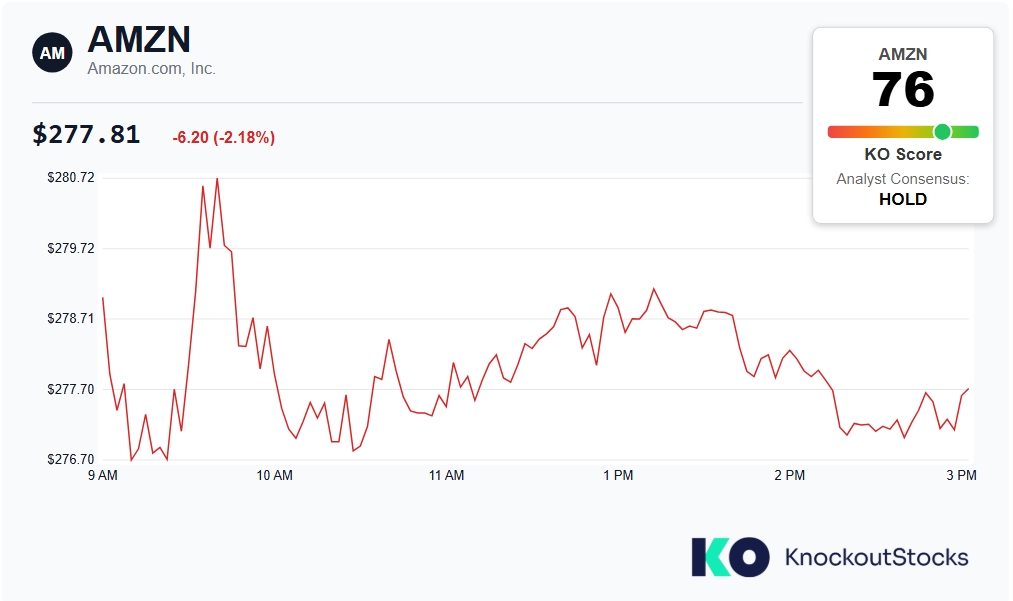Click the price chart's highest peak point
This screenshot has width=1013, height=601.
(x=217, y=178)
